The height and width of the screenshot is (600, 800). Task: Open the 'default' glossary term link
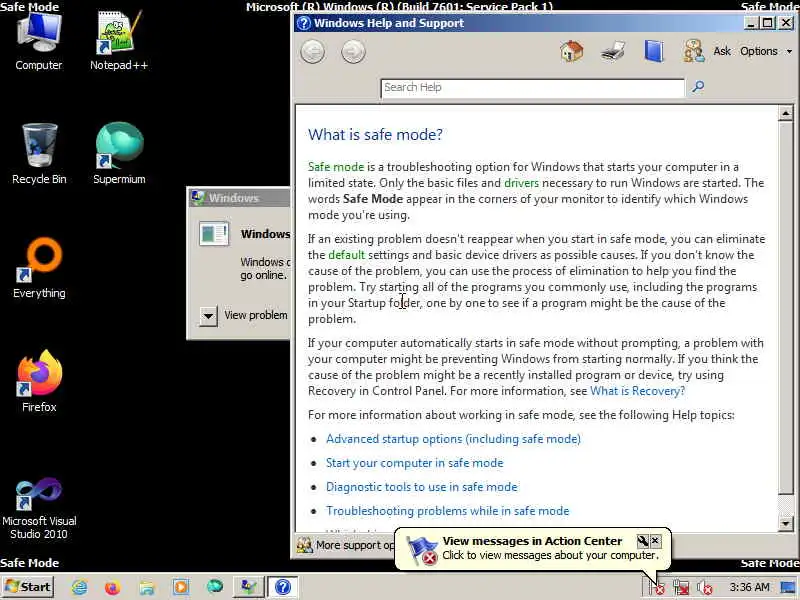pyautogui.click(x=346, y=255)
